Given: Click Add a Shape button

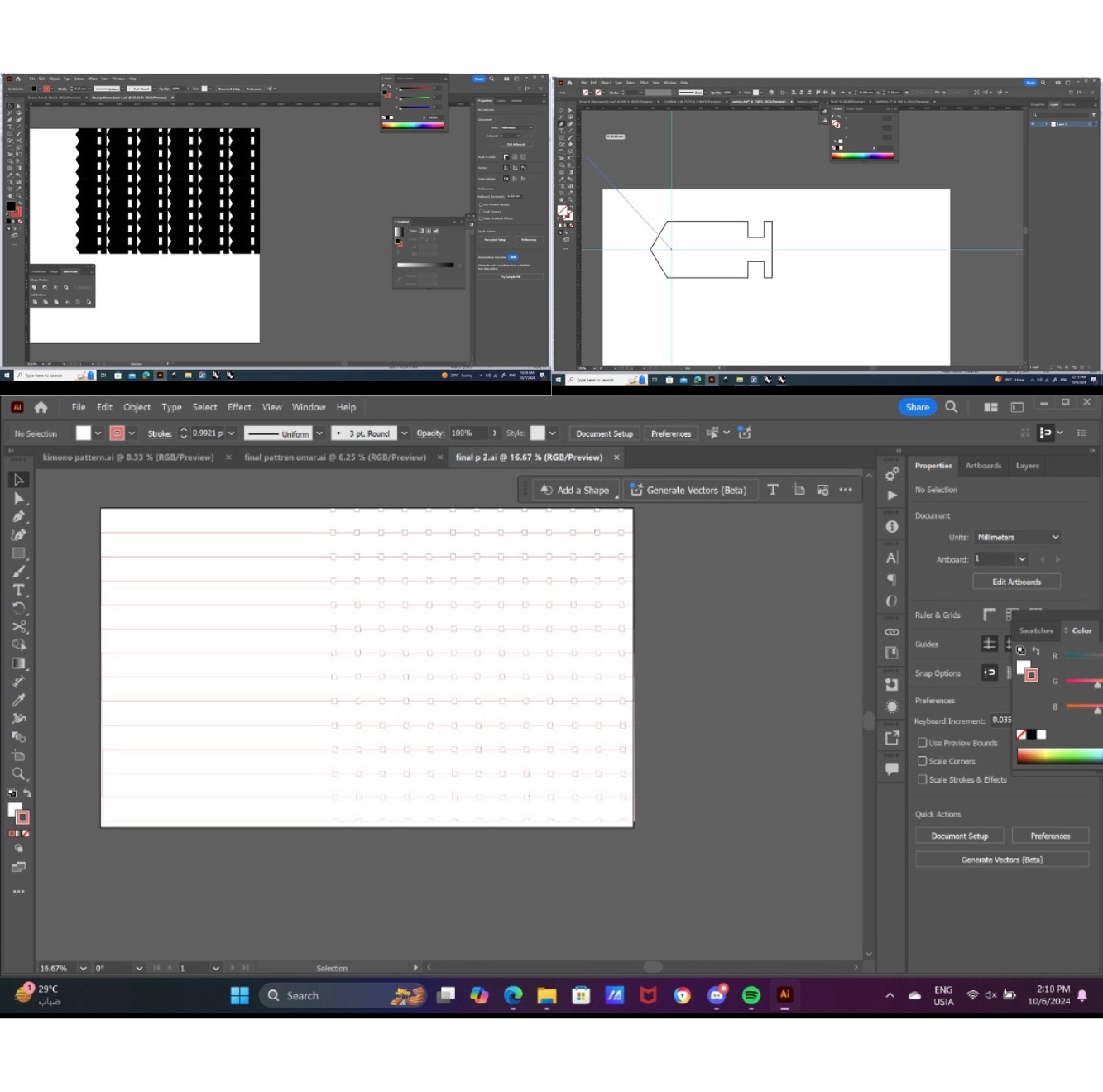Looking at the screenshot, I should coord(576,490).
